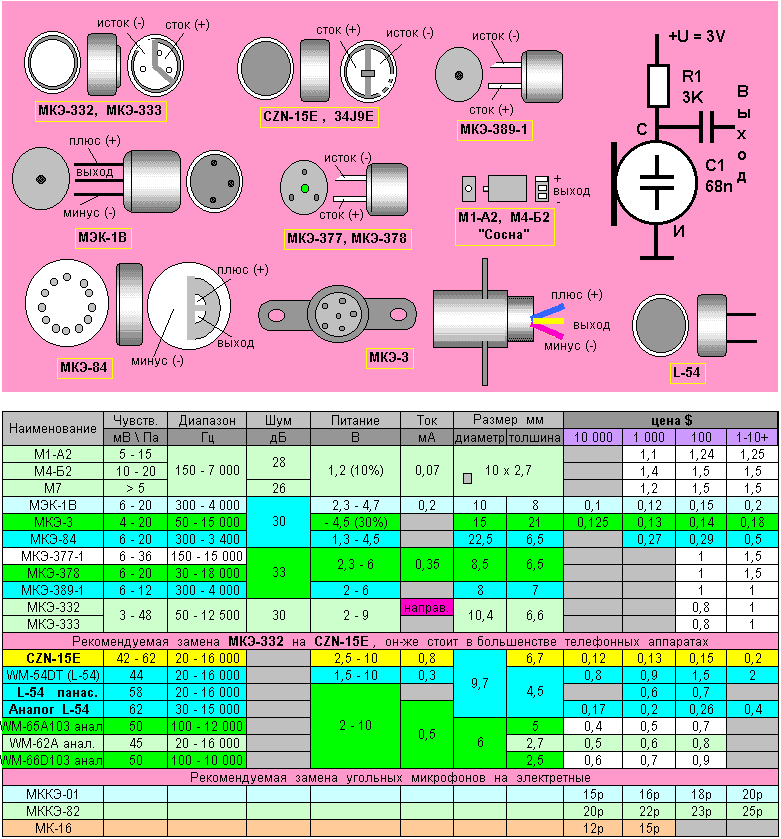The image size is (781, 839).
Task: Click the МКЭ-3 microphone drawing with mounting flange
Action: (x=338, y=315)
